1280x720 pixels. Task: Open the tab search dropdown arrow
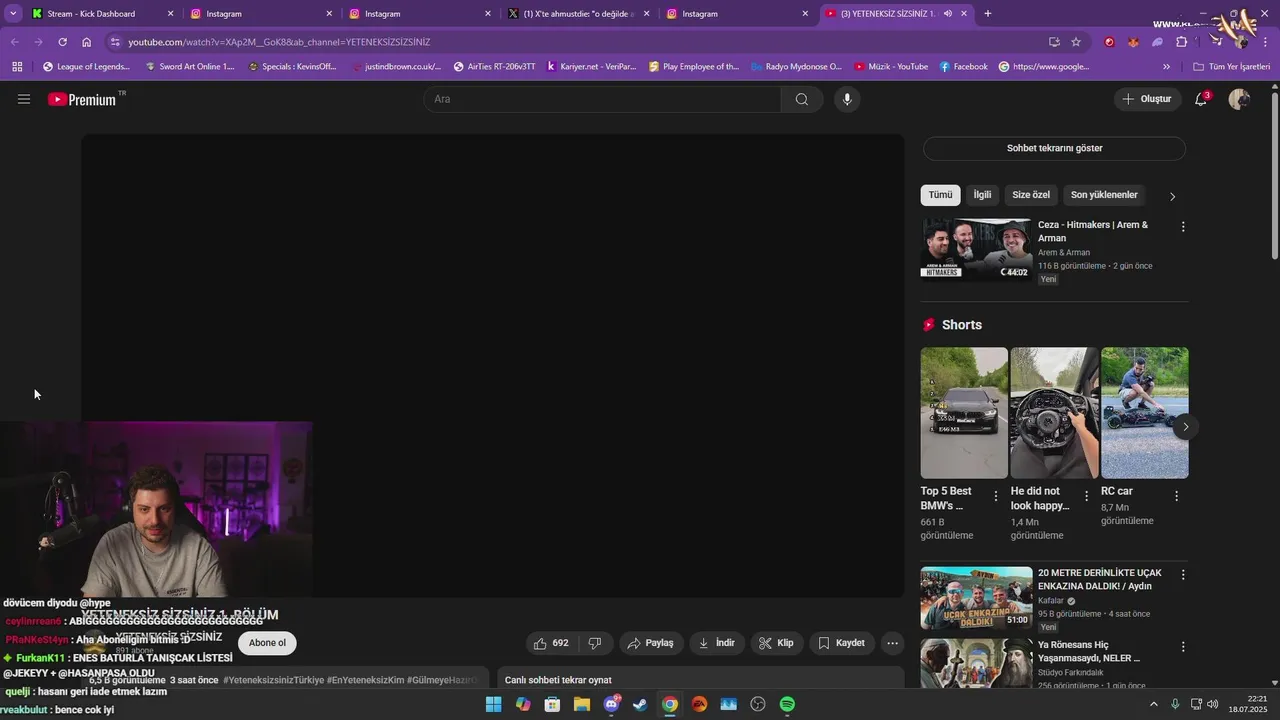(13, 14)
